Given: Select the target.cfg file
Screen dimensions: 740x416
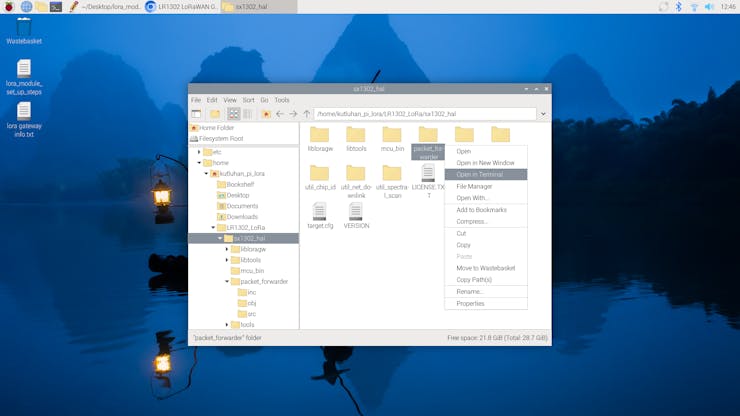Looking at the screenshot, I should (319, 215).
